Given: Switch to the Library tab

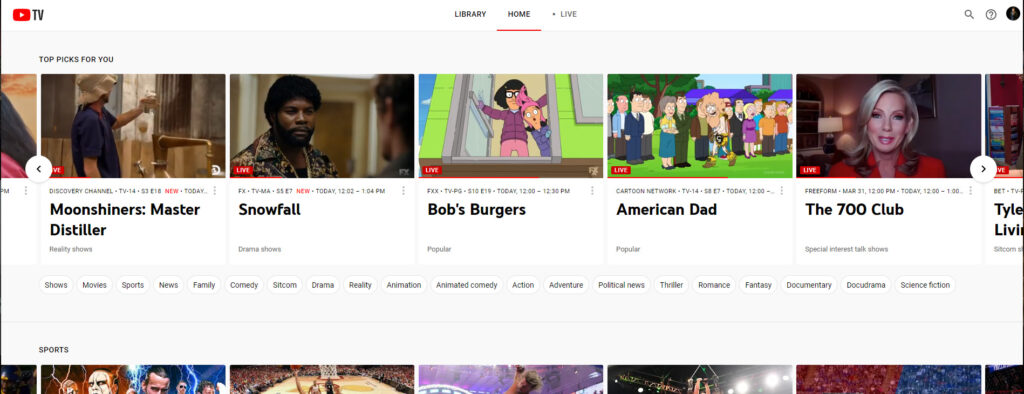Looking at the screenshot, I should tap(470, 14).
